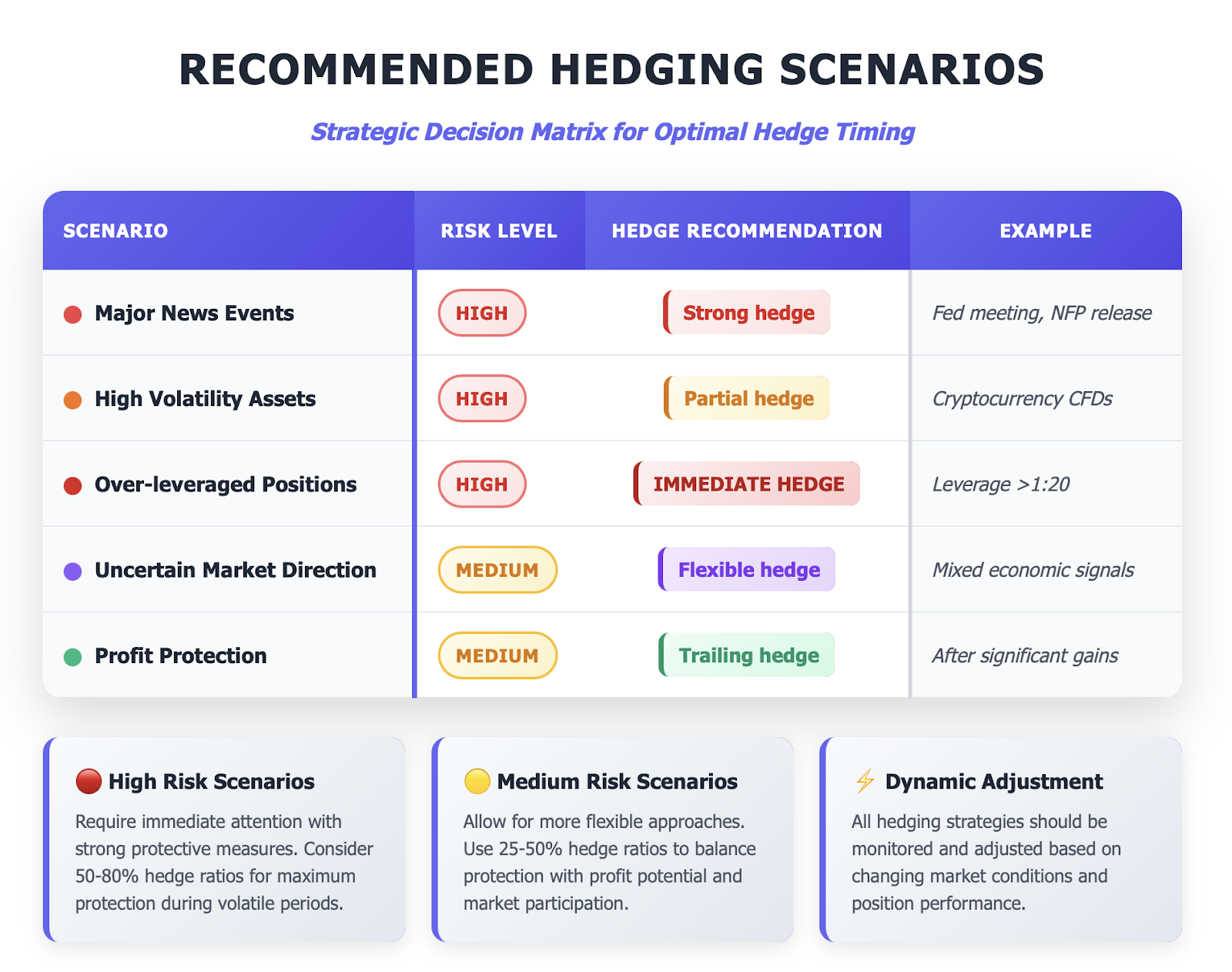Click the Example column header
Image resolution: width=1232 pixels, height=972 pixels.
click(x=1046, y=231)
